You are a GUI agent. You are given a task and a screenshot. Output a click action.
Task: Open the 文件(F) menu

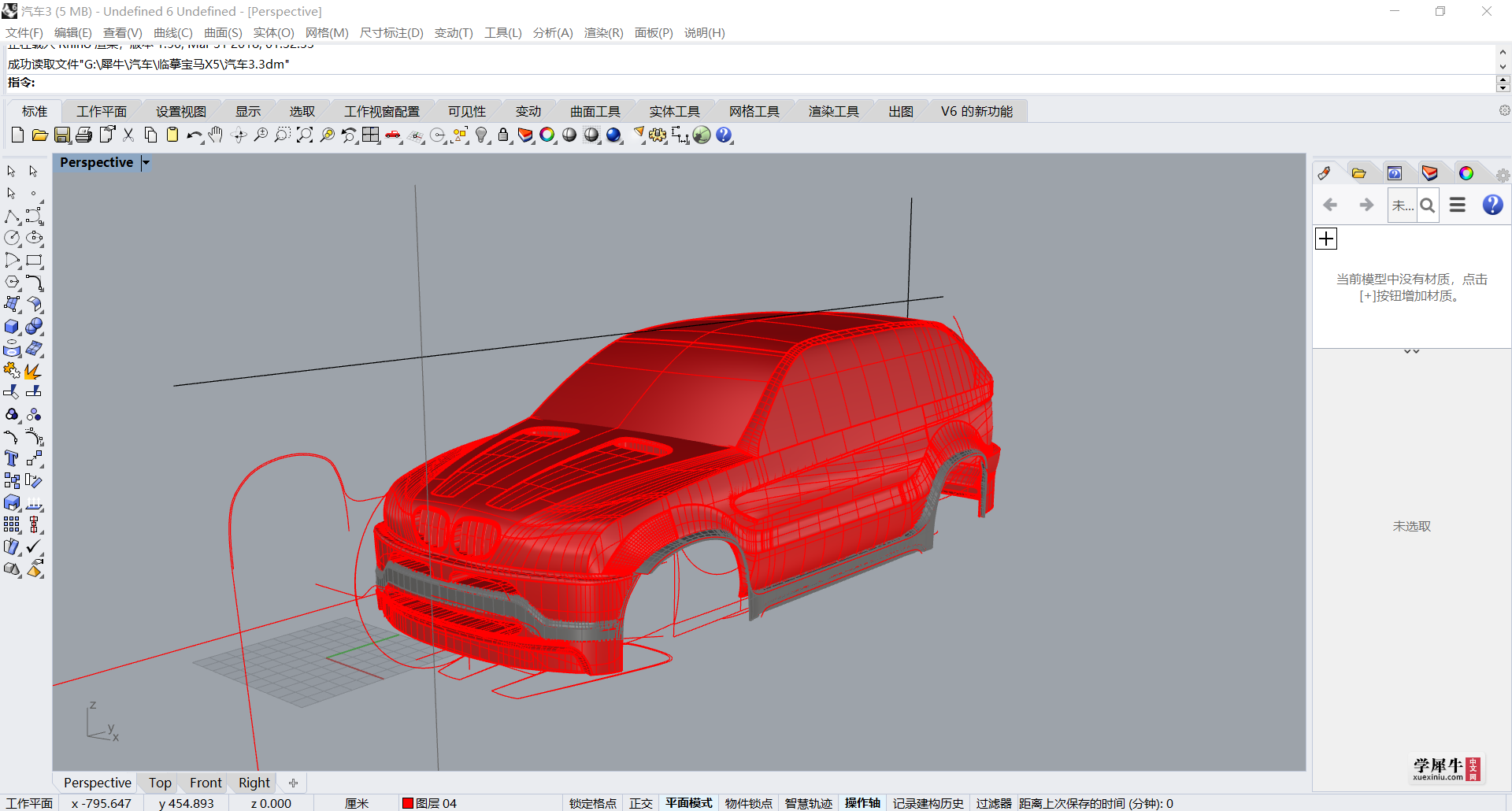point(24,33)
